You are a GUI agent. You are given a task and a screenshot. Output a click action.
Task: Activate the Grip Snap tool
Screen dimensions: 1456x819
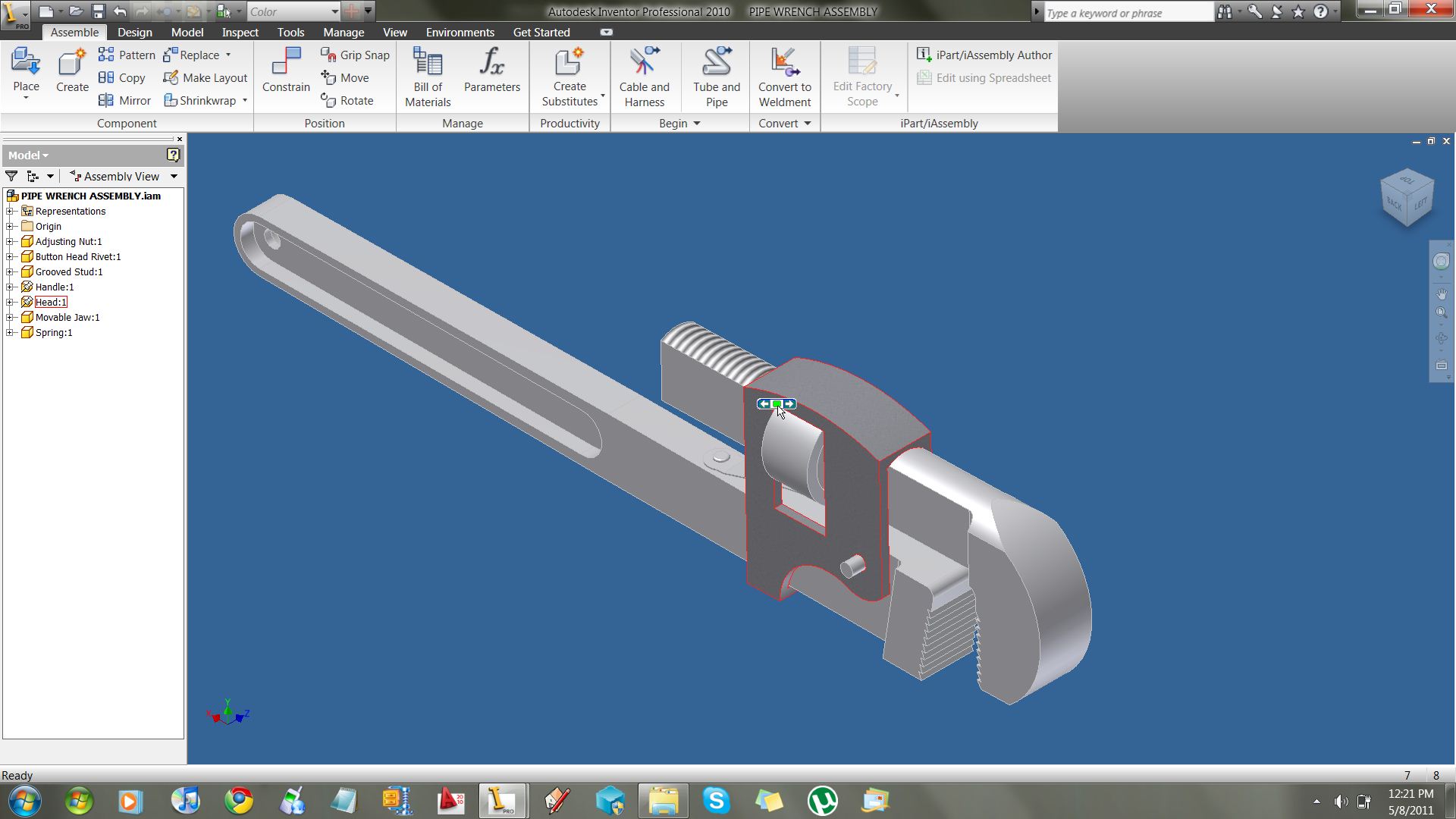point(355,55)
